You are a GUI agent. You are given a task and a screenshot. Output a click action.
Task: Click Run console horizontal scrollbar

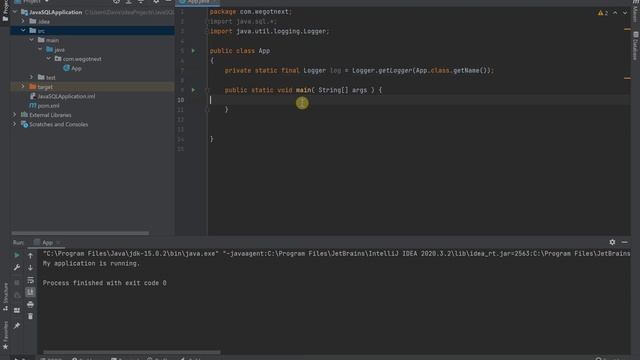pos(132,352)
